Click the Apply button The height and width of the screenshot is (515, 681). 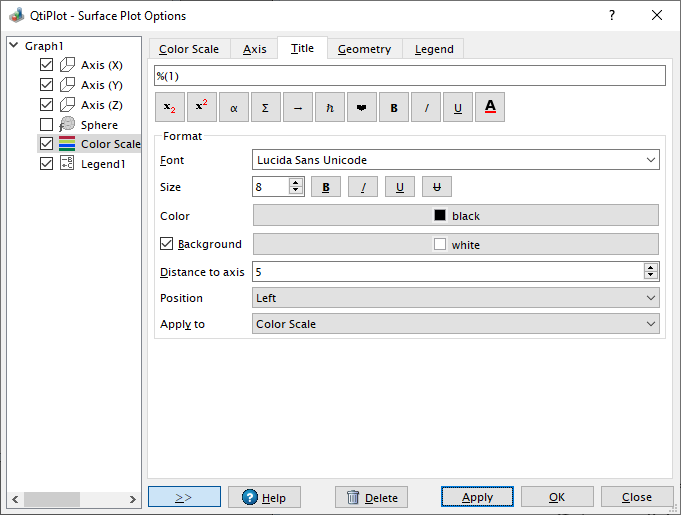[477, 497]
